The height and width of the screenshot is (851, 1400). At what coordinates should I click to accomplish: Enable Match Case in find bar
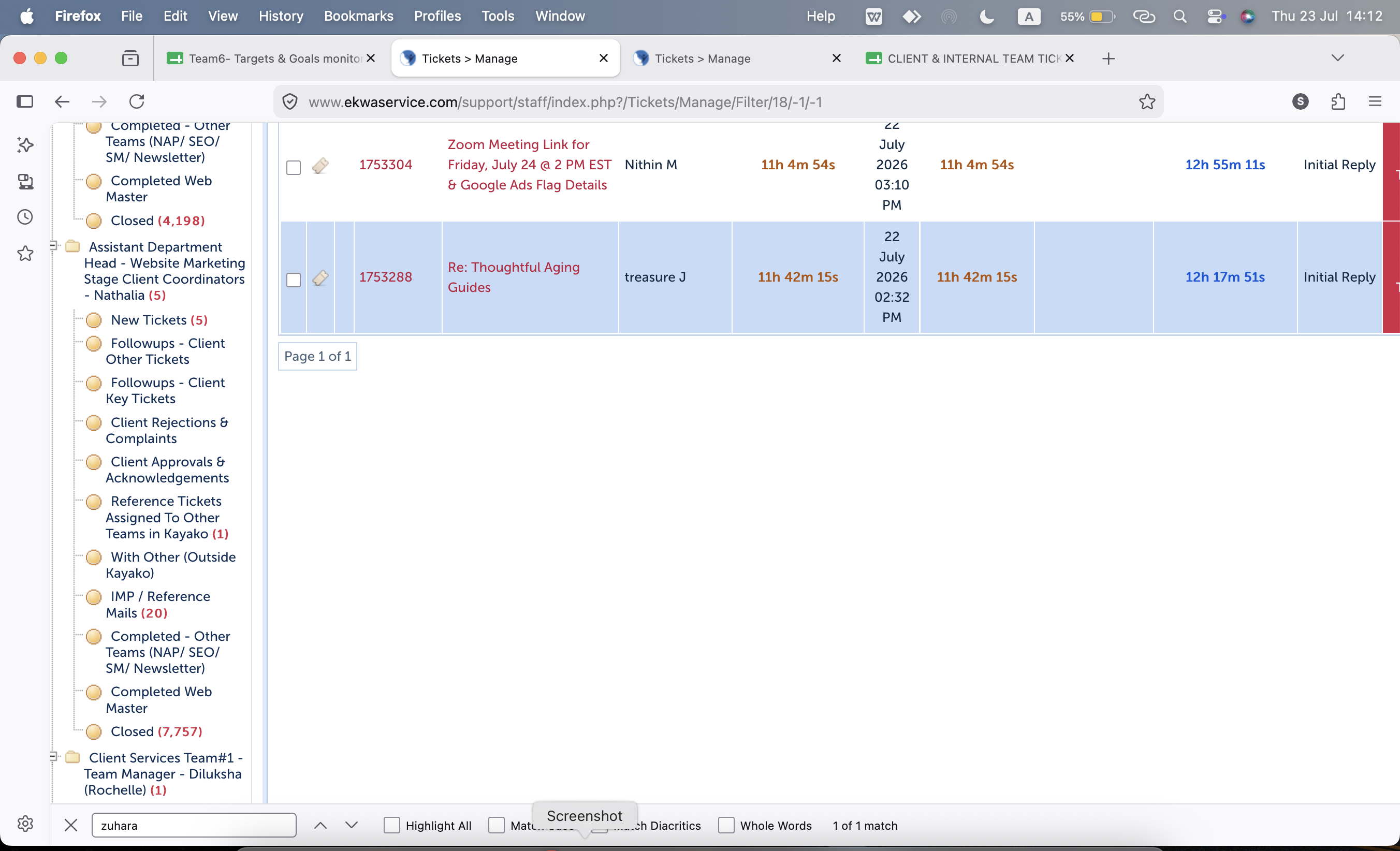[497, 825]
